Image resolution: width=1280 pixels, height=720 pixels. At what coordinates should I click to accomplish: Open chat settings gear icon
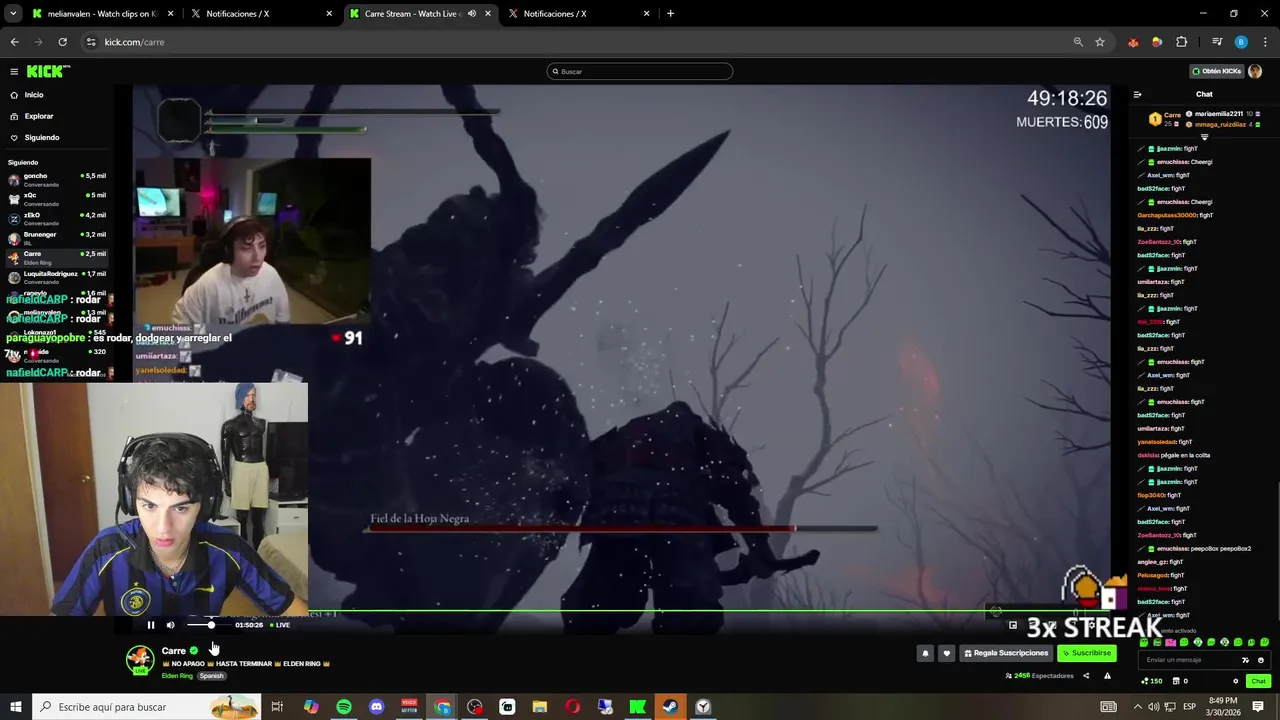coord(1235,681)
